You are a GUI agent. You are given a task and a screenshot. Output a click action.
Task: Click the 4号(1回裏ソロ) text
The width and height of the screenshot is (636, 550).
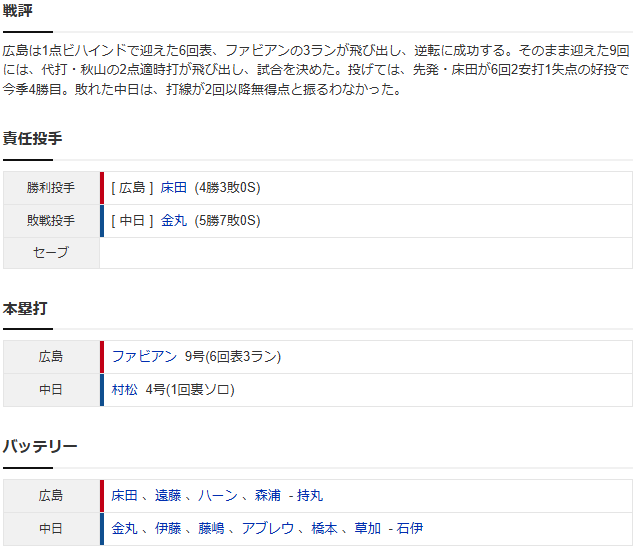tap(190, 390)
